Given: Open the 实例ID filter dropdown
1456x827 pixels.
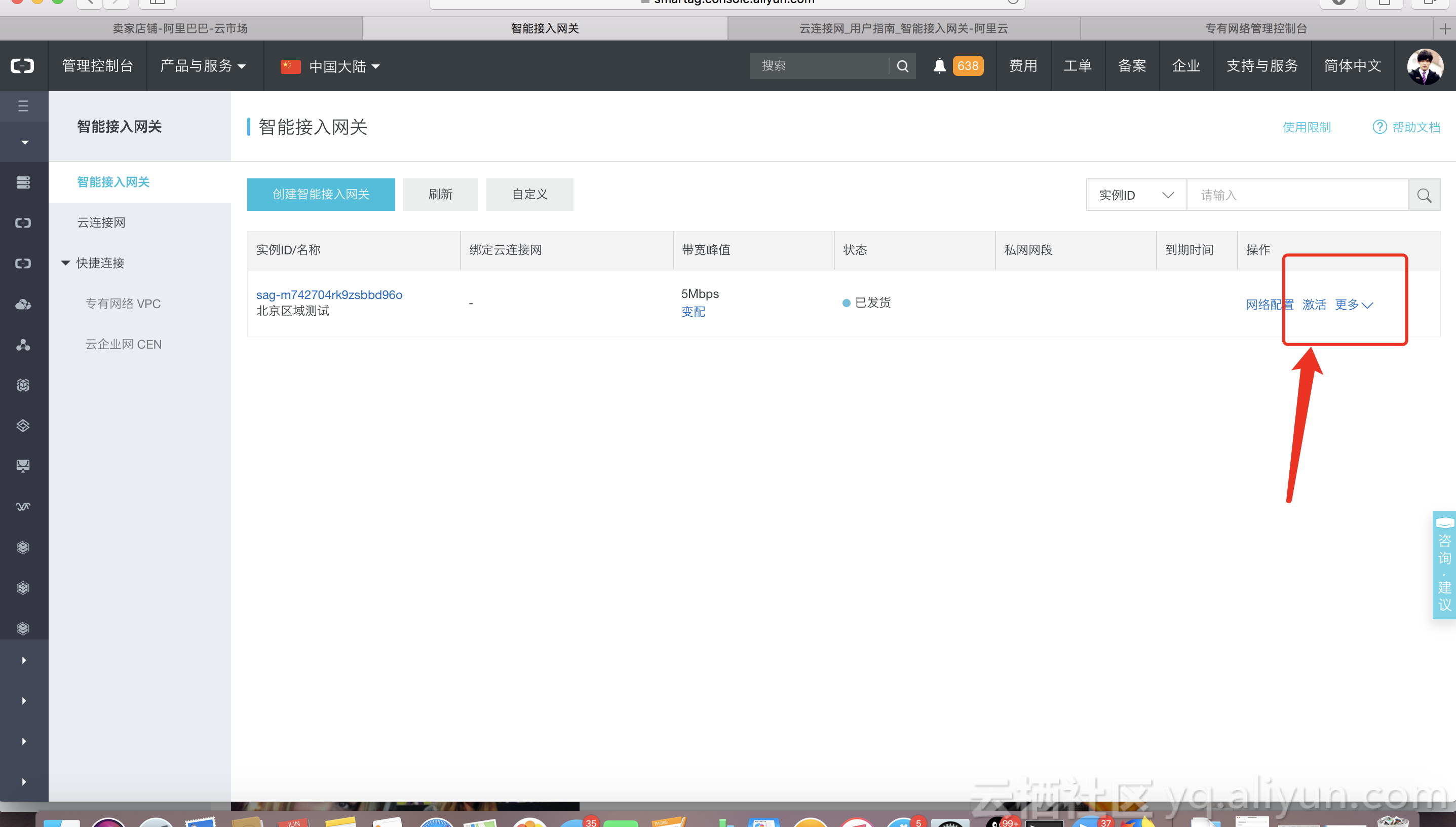Looking at the screenshot, I should pyautogui.click(x=1136, y=195).
